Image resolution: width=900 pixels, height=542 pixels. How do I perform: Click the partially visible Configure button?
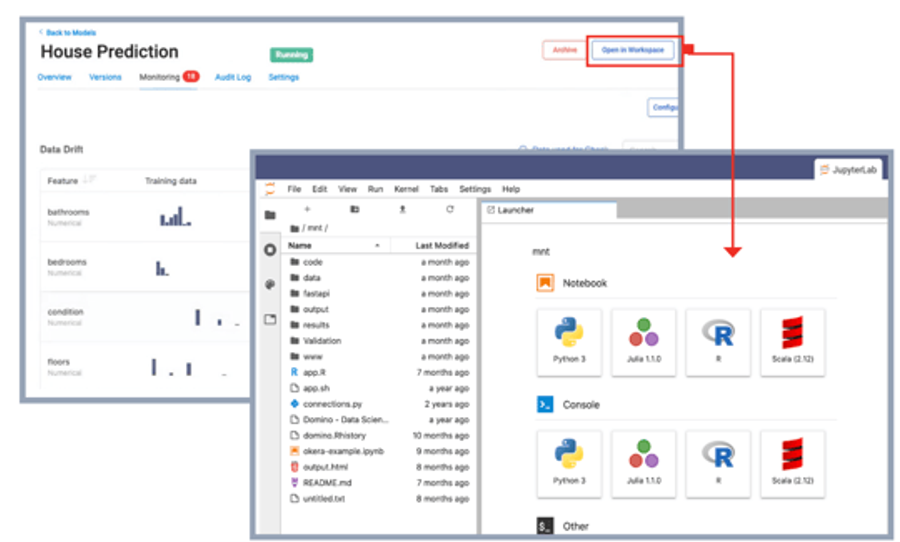663,107
